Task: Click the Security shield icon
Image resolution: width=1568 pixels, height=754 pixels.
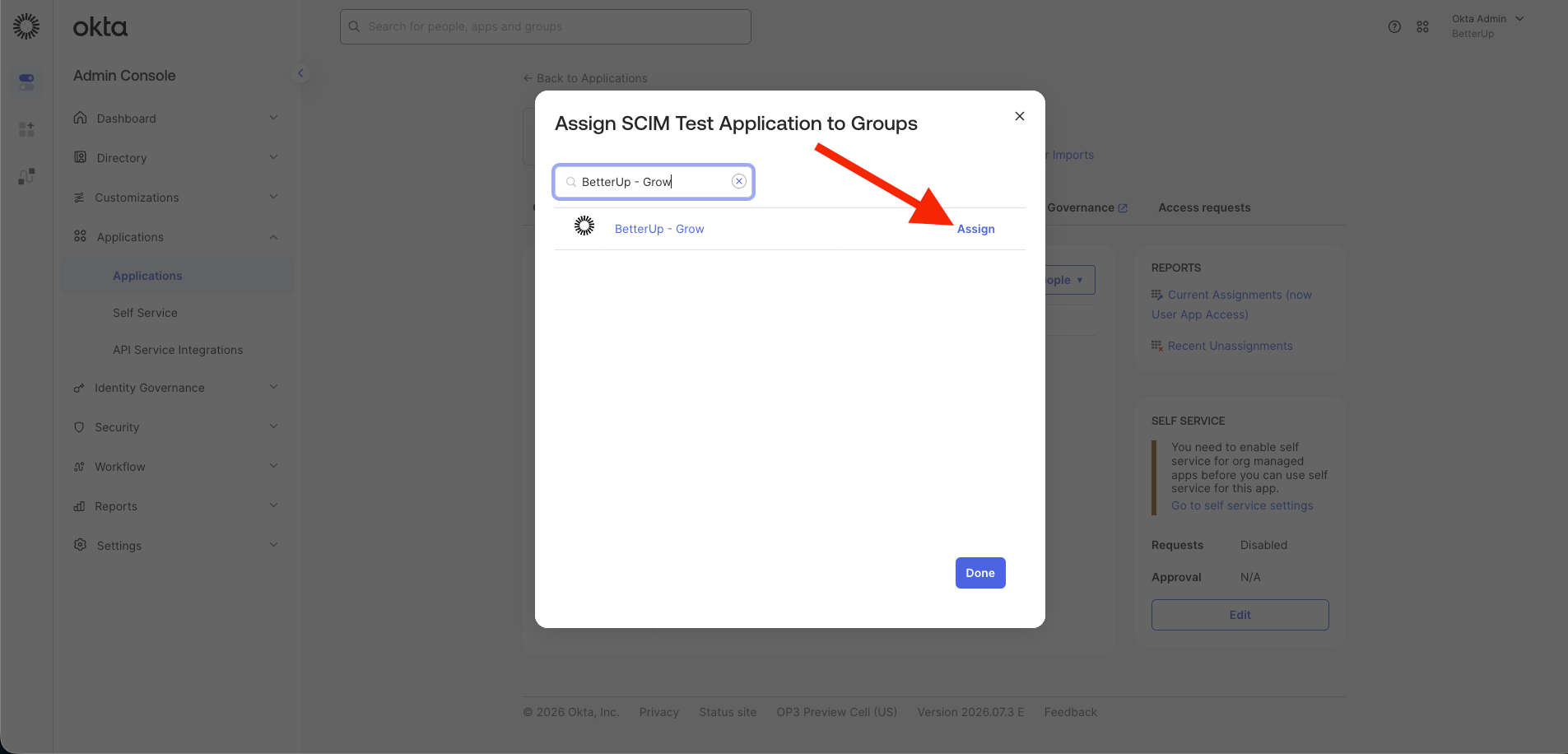Action: point(79,427)
